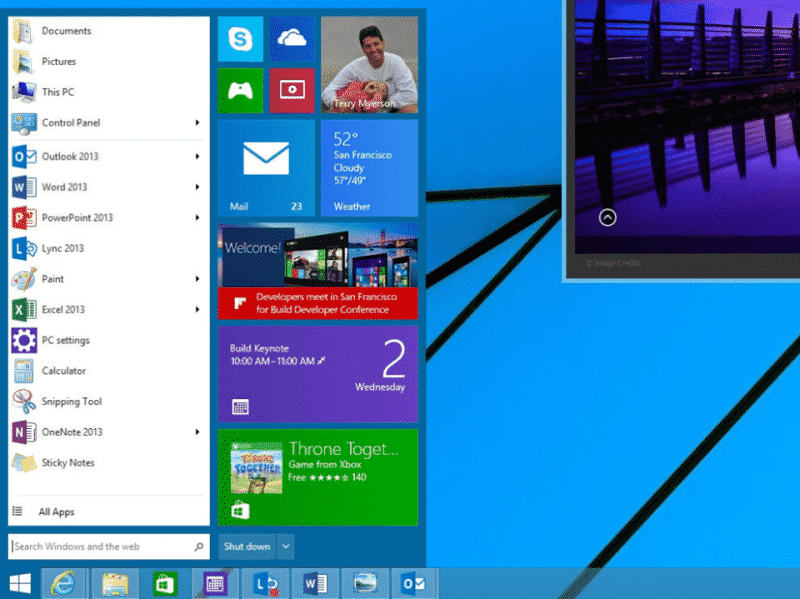The width and height of the screenshot is (800, 599).
Task: Expand OneNote 2013 jump list arrow
Action: pos(197,432)
